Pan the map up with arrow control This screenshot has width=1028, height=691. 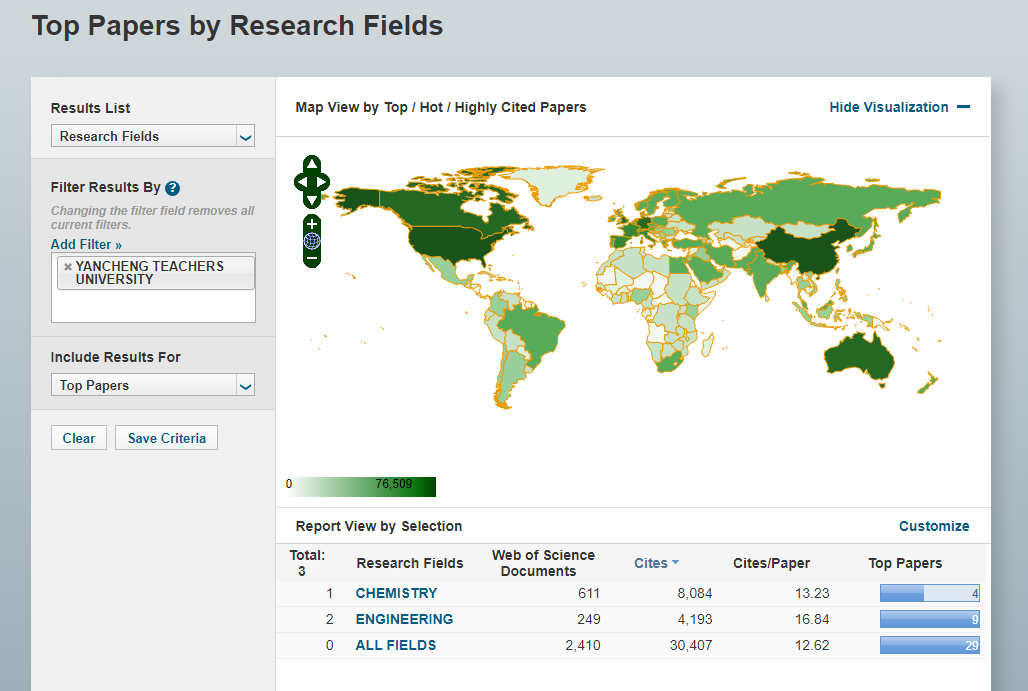click(312, 165)
